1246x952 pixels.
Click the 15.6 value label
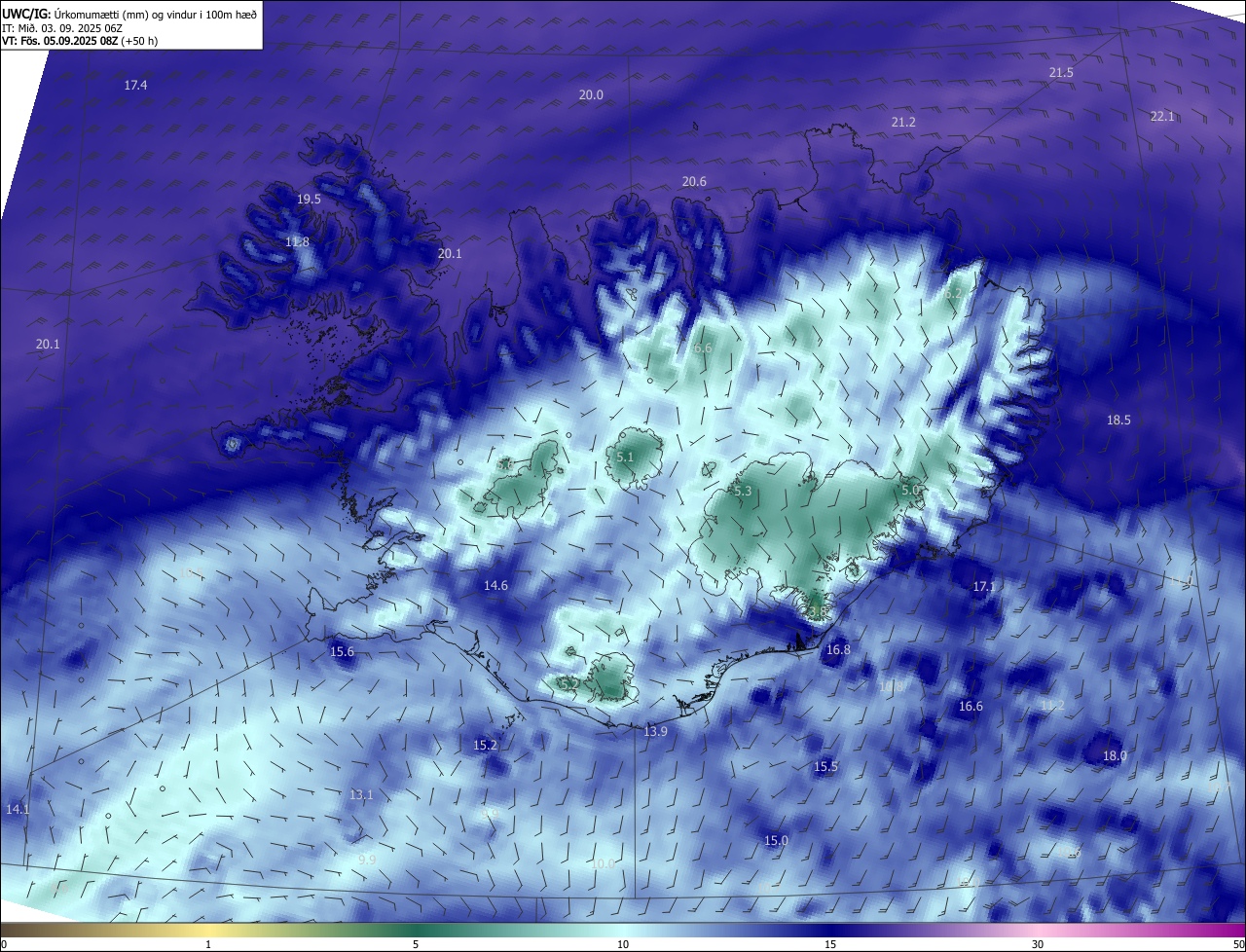[342, 652]
